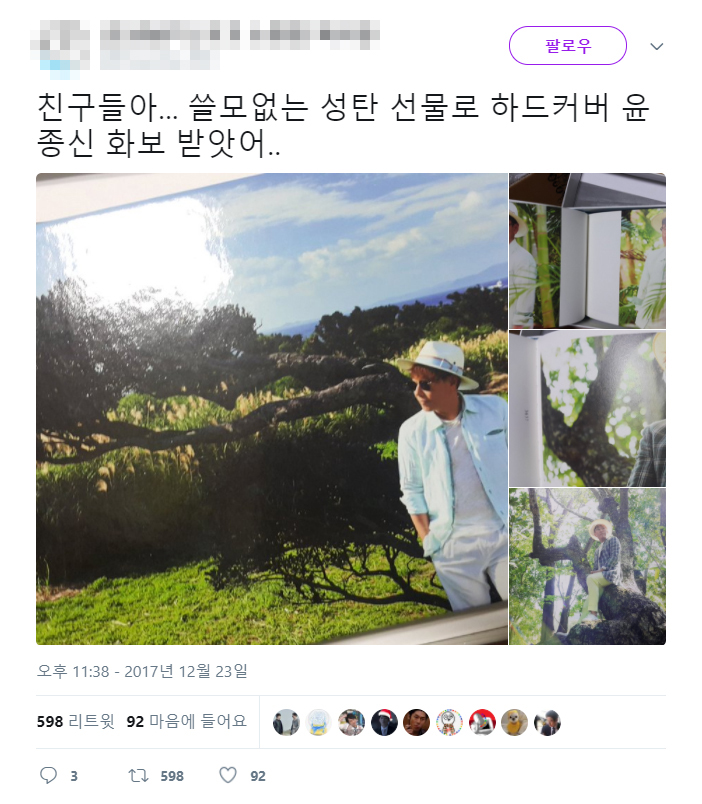Click the reply speech bubble icon

coord(48,775)
